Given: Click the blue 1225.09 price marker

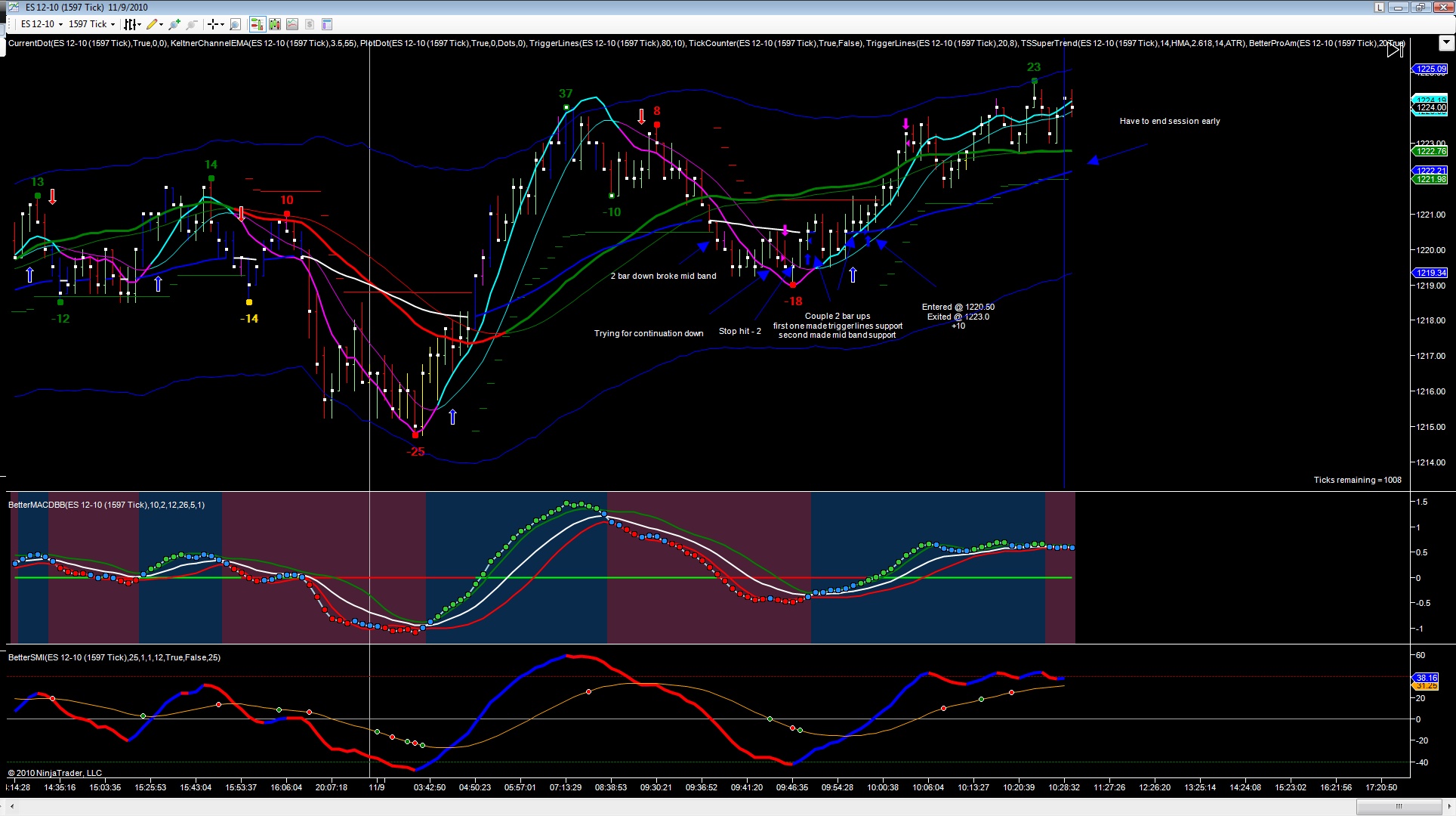Looking at the screenshot, I should [x=1430, y=69].
